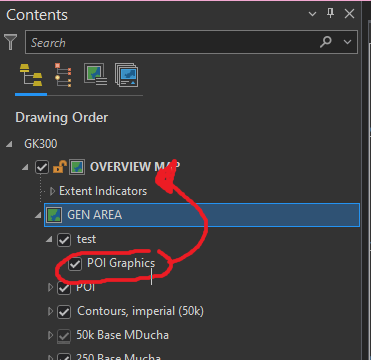Image resolution: width=371 pixels, height=361 pixels.
Task: Toggle visibility of POI layer
Action: 64,288
